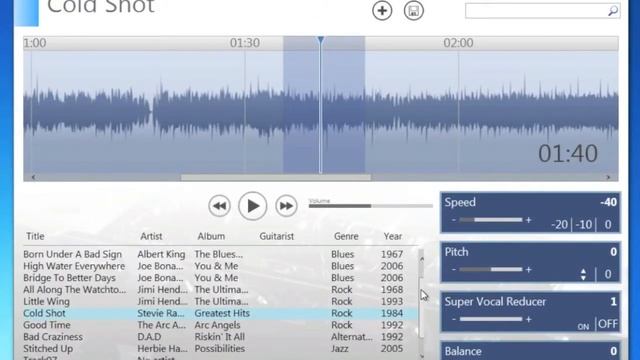Viewport: 640px width, 360px height.
Task: Click the Pitch slider track
Action: (491, 269)
